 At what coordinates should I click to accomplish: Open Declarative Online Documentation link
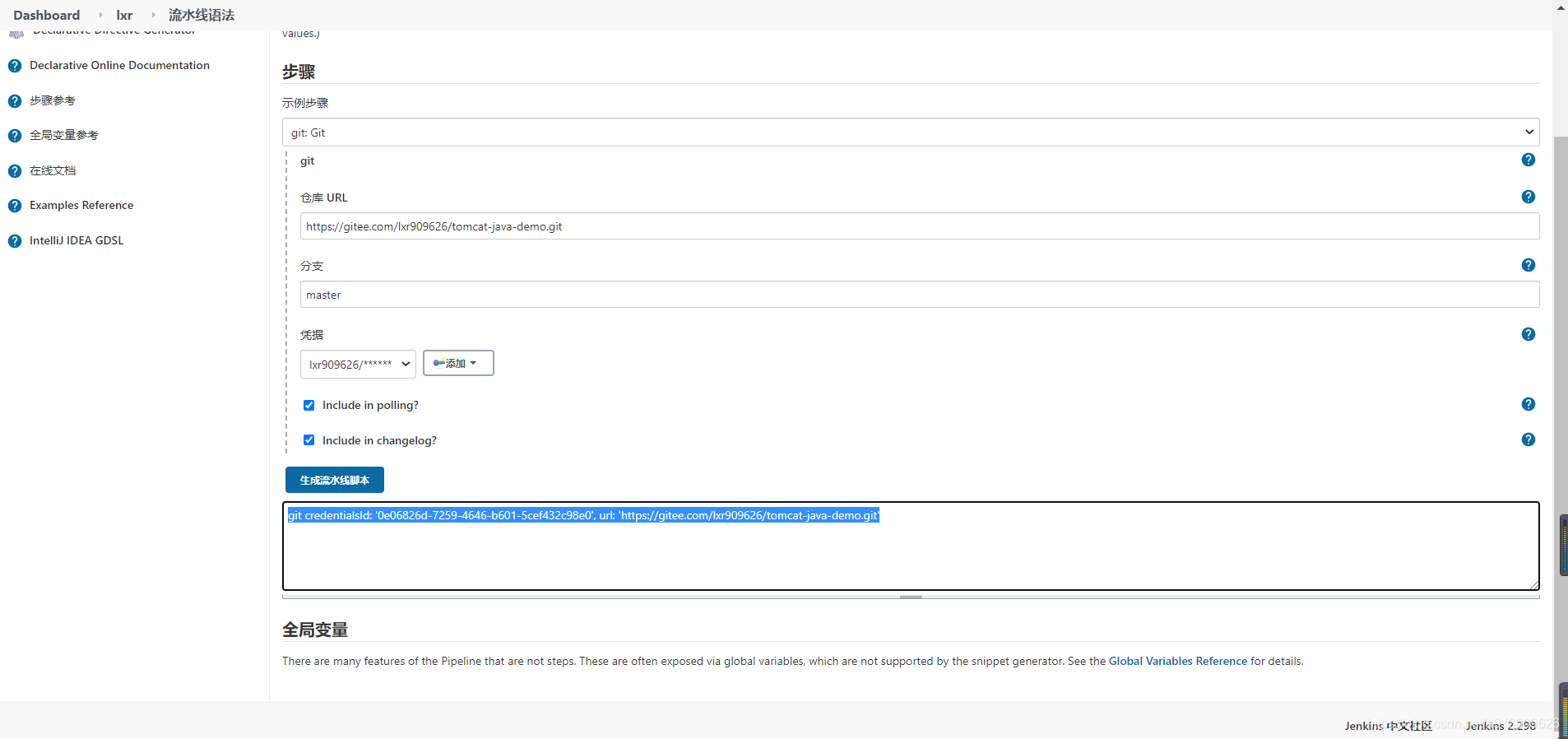click(x=119, y=65)
